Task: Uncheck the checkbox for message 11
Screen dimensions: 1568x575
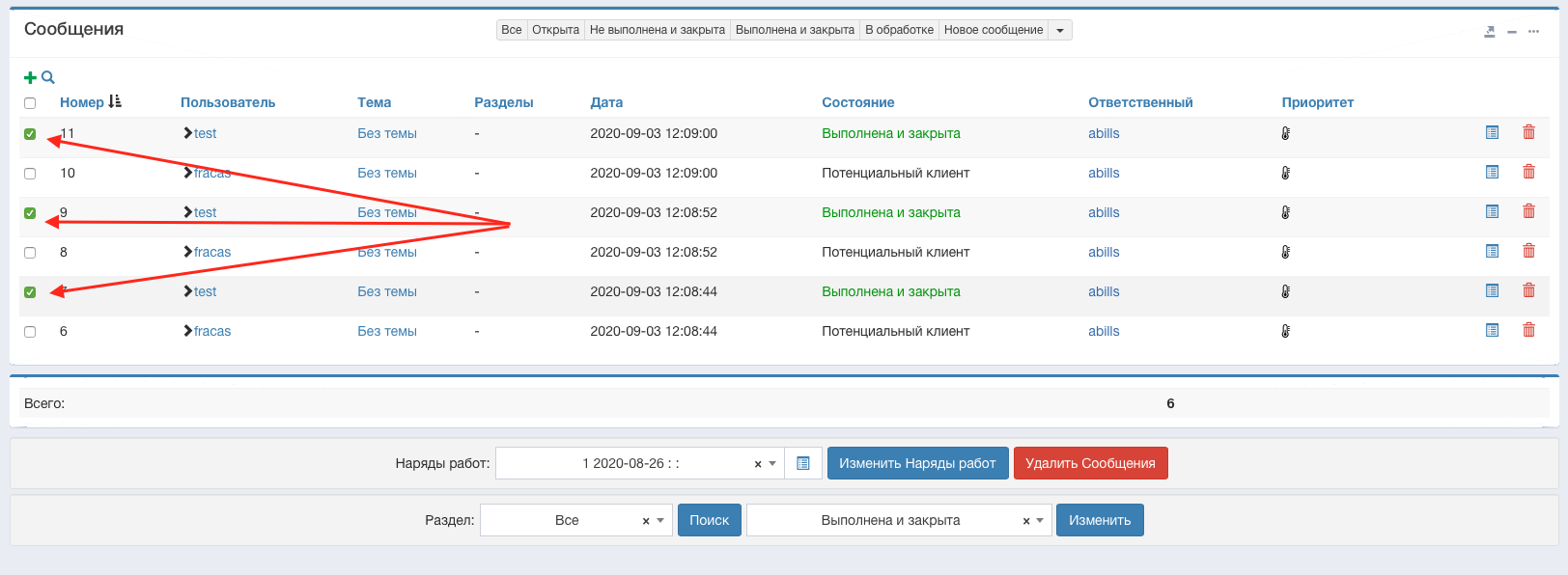Action: [x=30, y=134]
